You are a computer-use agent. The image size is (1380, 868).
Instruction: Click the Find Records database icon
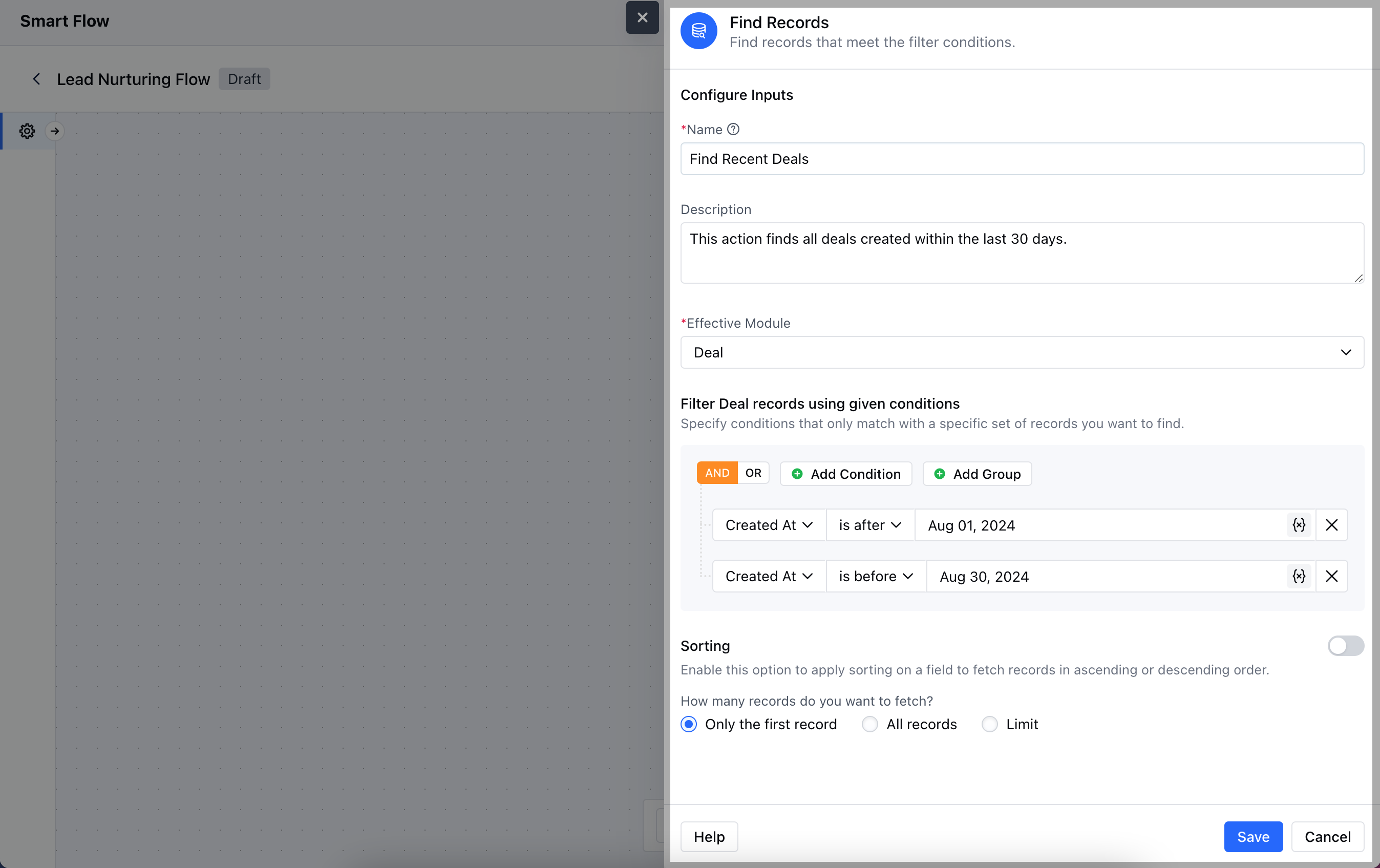coord(698,31)
